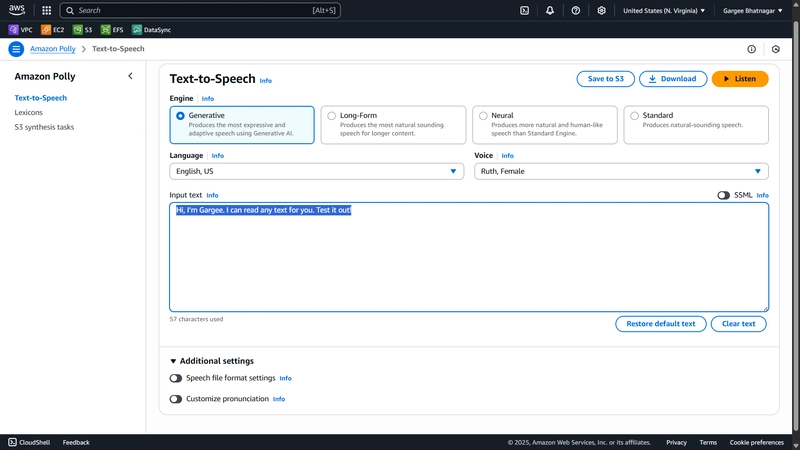
Task: Toggle the SSML switch
Action: coord(723,195)
